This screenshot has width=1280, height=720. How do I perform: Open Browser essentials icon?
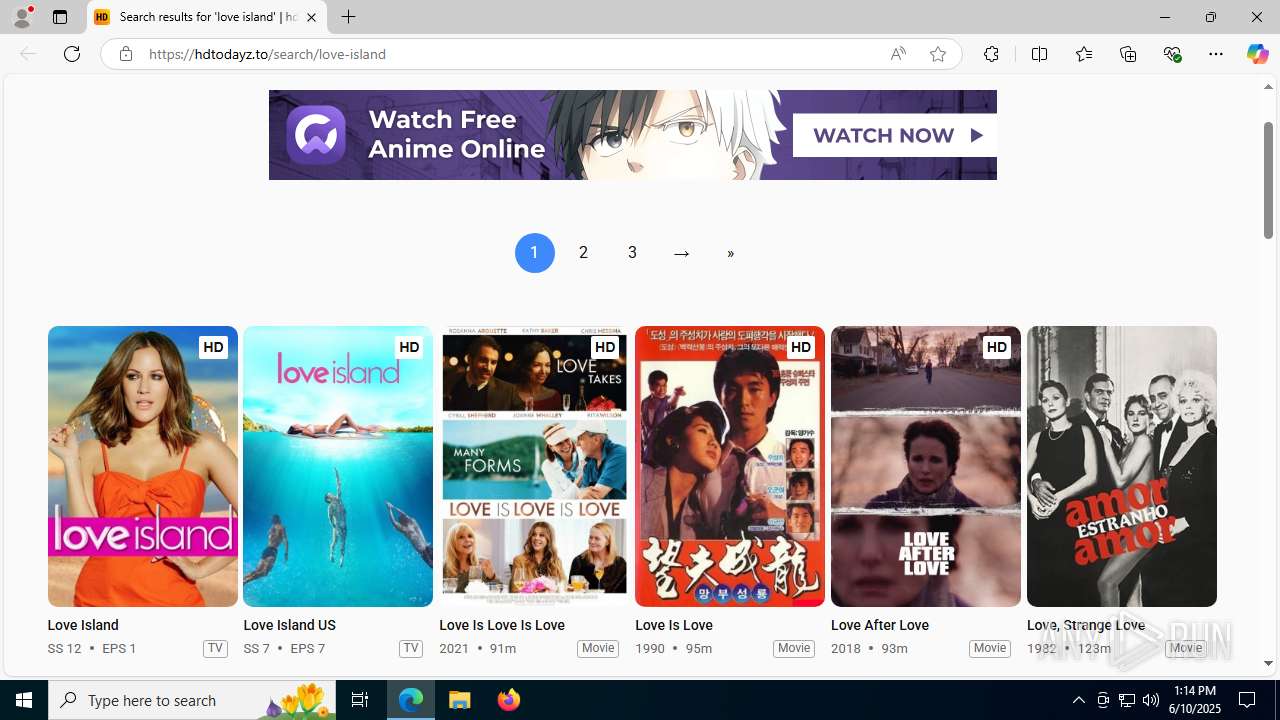(1172, 54)
